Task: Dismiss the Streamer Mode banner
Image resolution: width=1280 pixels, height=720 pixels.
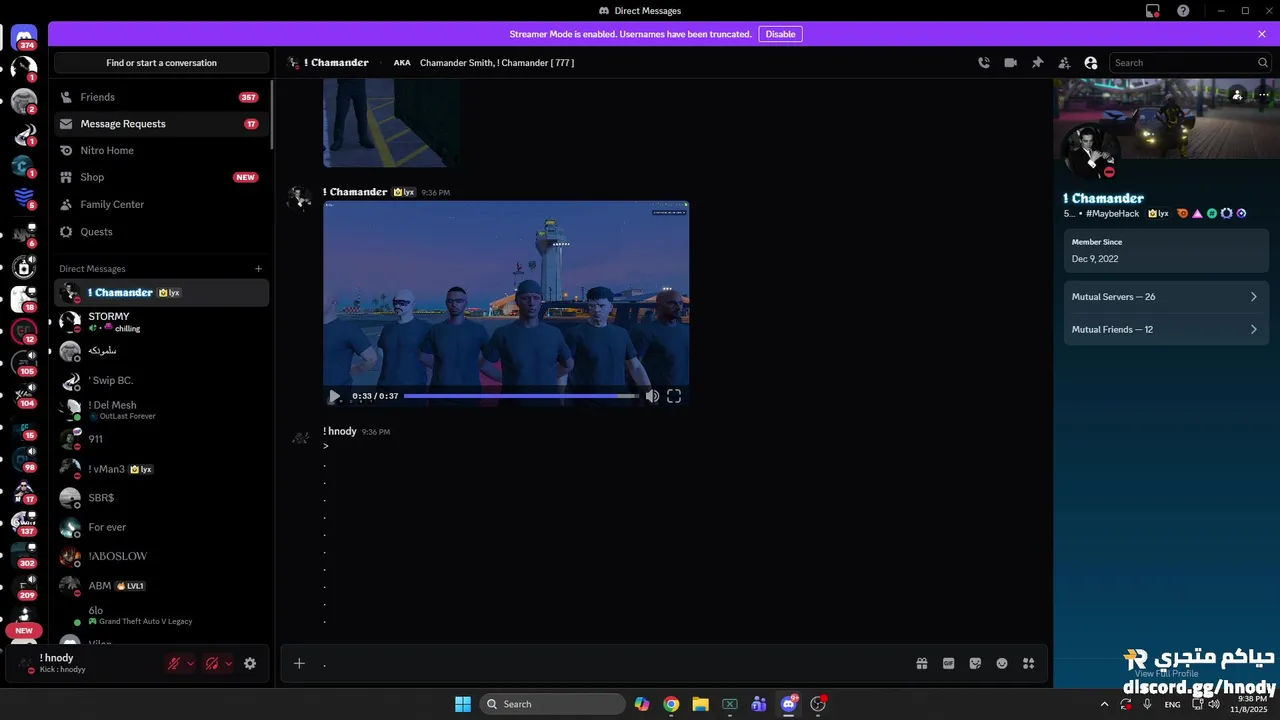Action: click(1262, 34)
